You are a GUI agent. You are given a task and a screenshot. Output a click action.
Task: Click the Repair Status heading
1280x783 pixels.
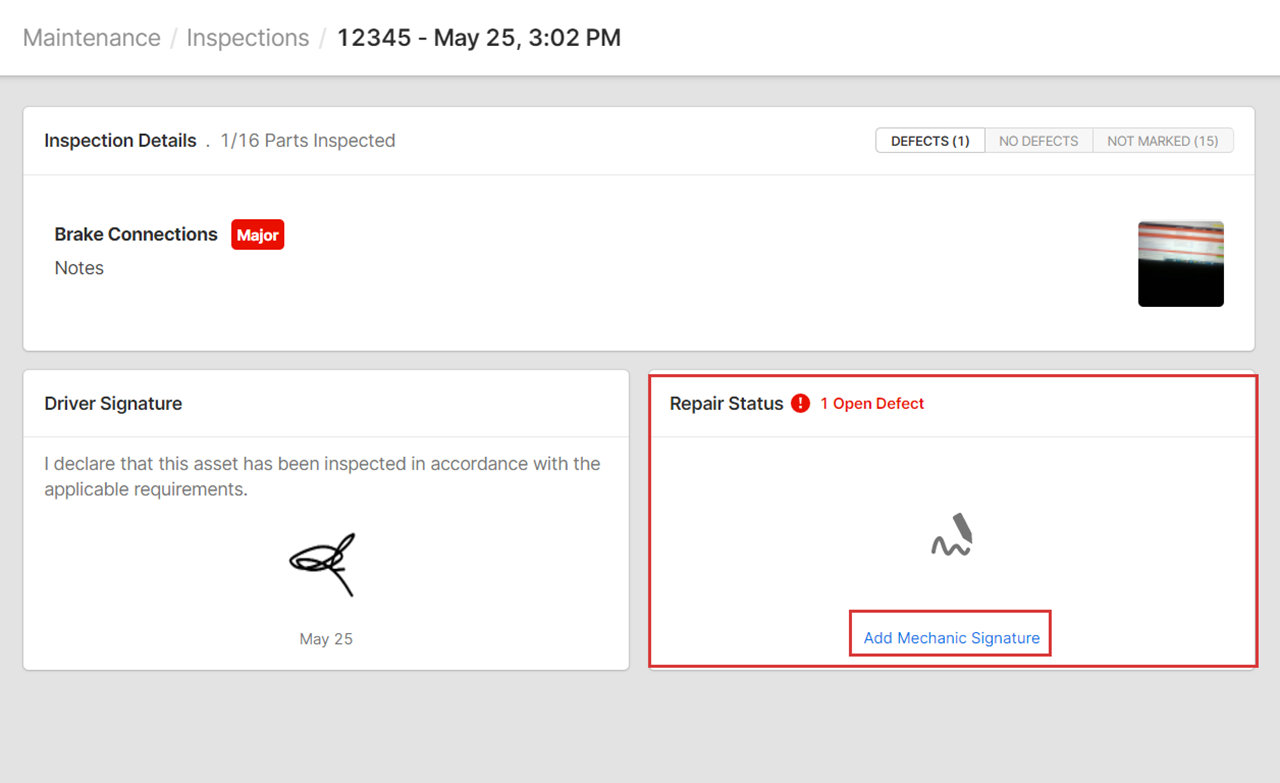(x=727, y=404)
